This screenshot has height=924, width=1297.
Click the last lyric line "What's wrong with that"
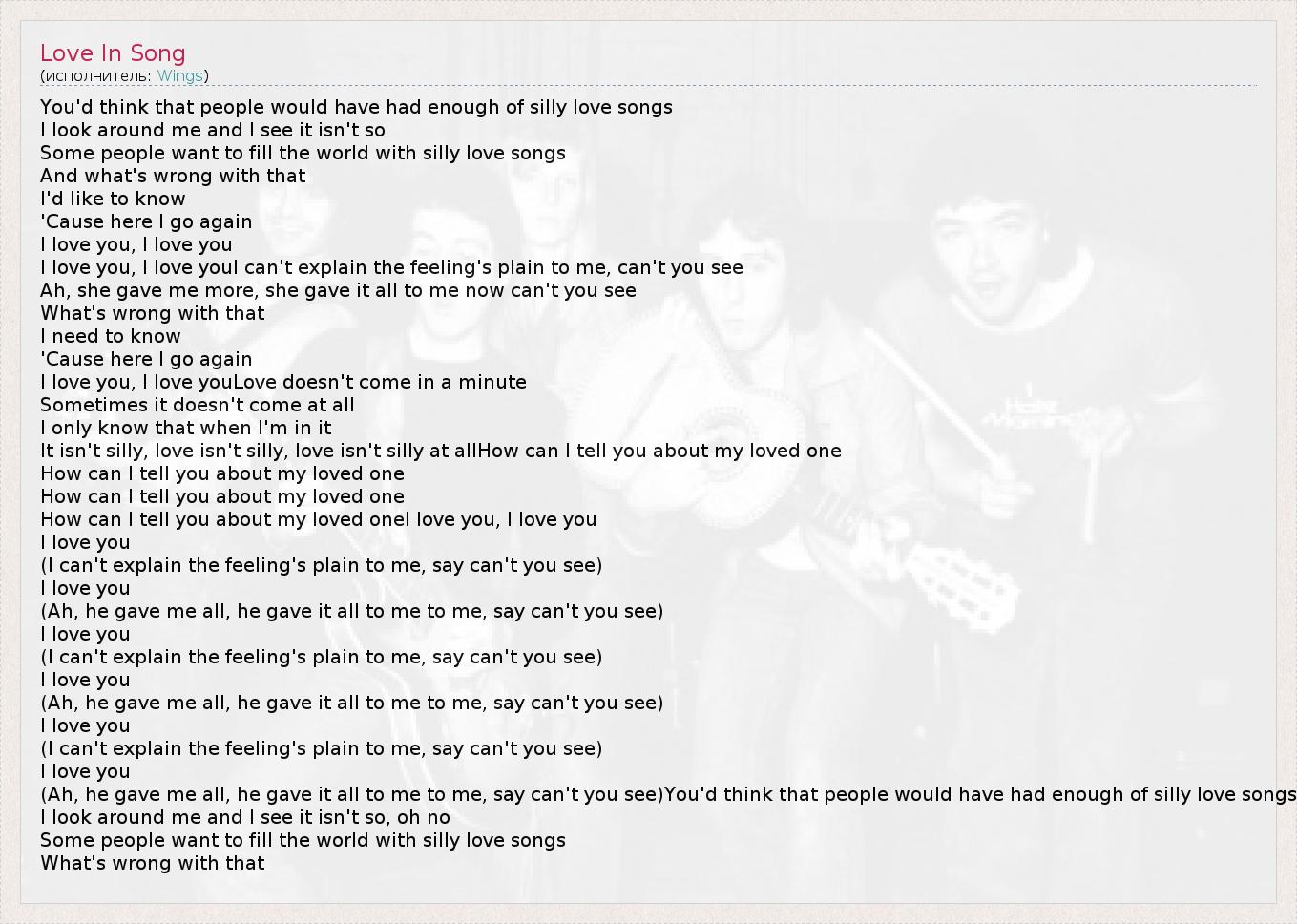[152, 863]
